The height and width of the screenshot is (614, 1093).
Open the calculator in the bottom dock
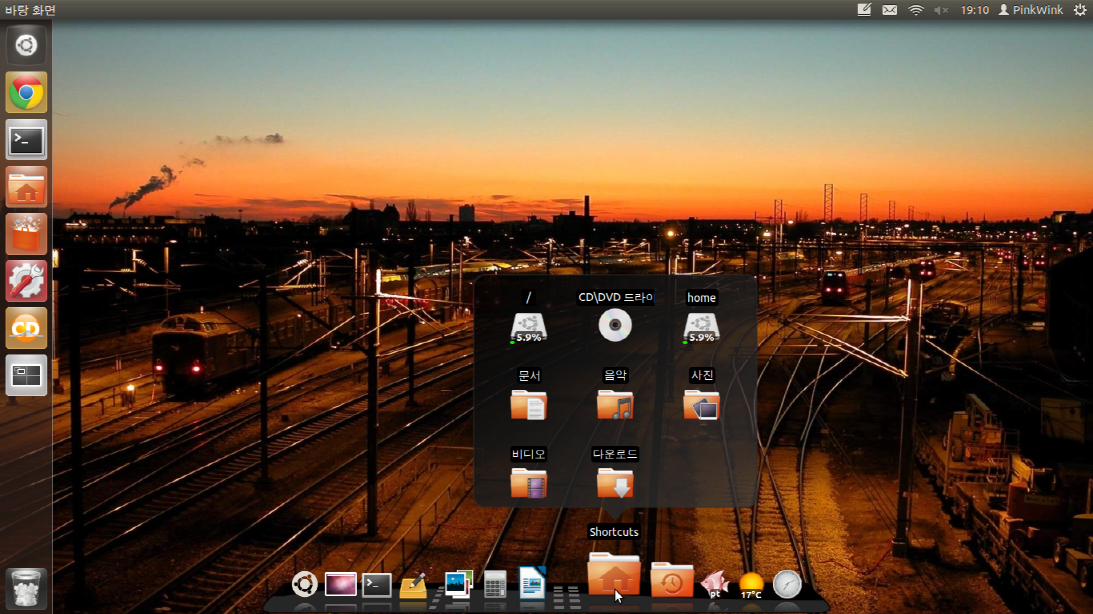495,585
